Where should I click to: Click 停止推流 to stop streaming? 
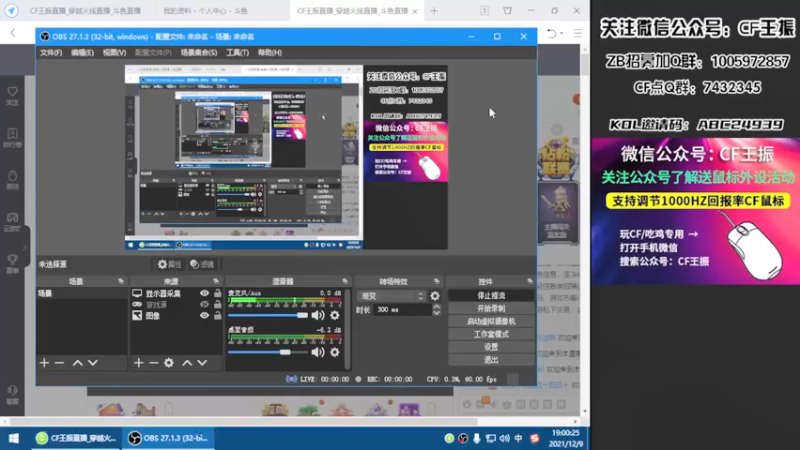pyautogui.click(x=491, y=295)
